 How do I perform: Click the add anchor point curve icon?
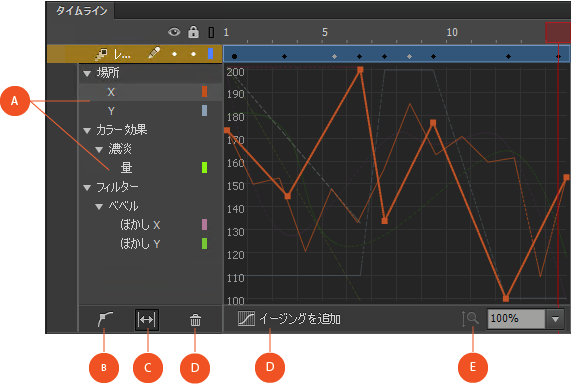(105, 320)
